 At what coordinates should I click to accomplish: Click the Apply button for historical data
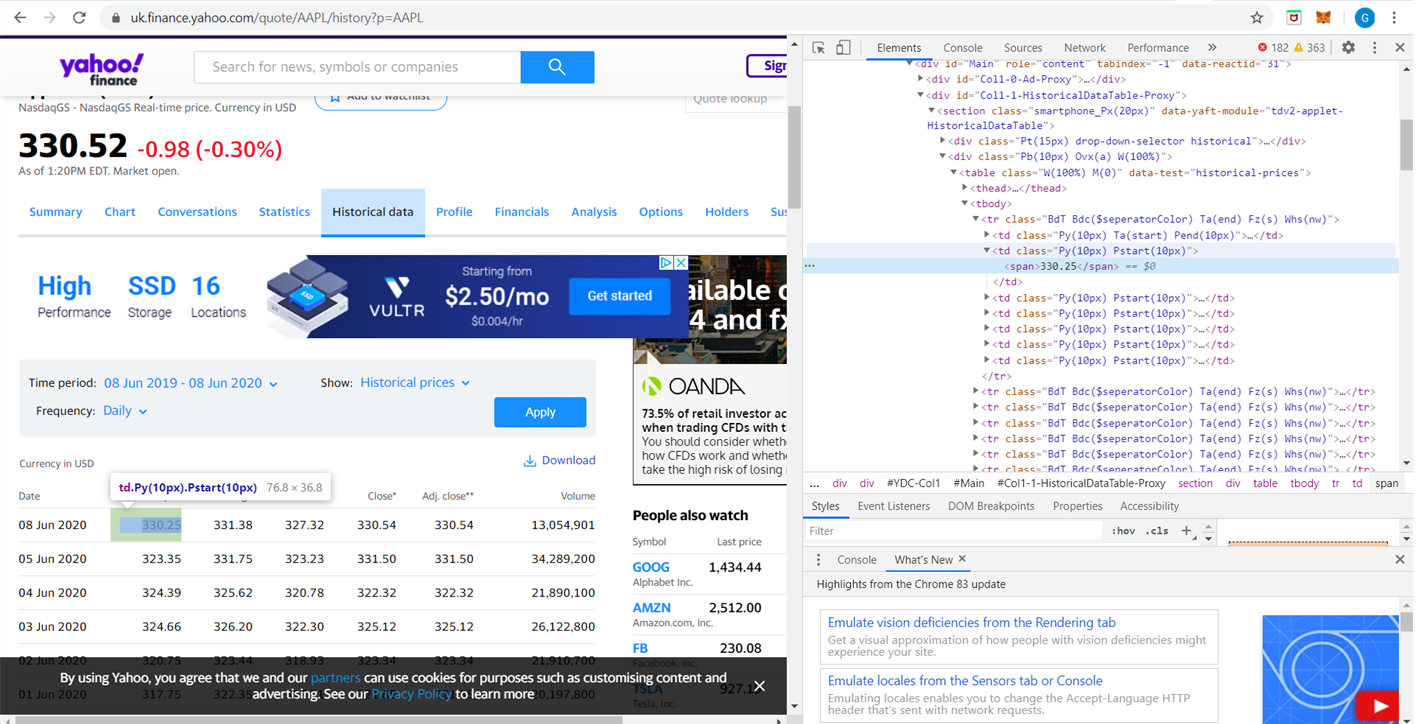[540, 412]
